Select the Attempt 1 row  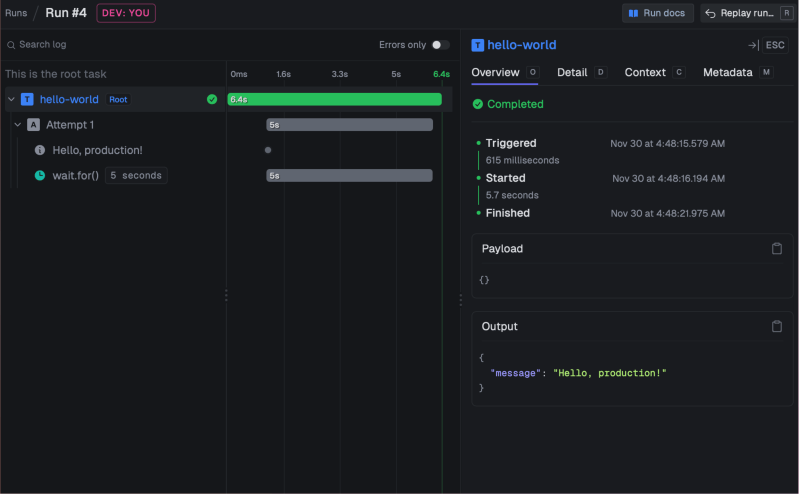click(x=70, y=125)
